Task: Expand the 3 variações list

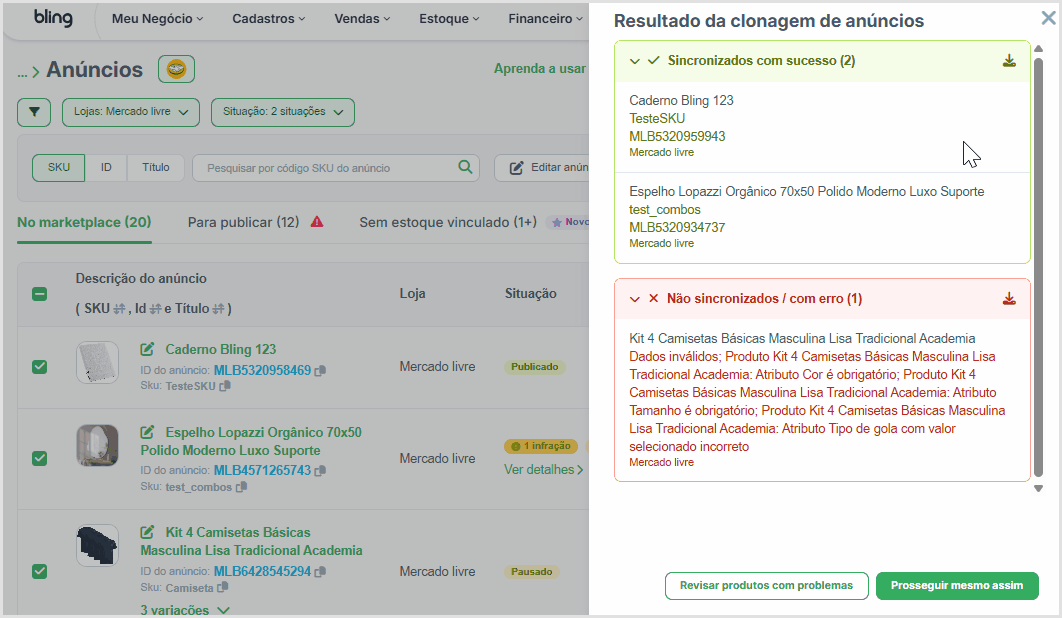Action: click(x=185, y=610)
